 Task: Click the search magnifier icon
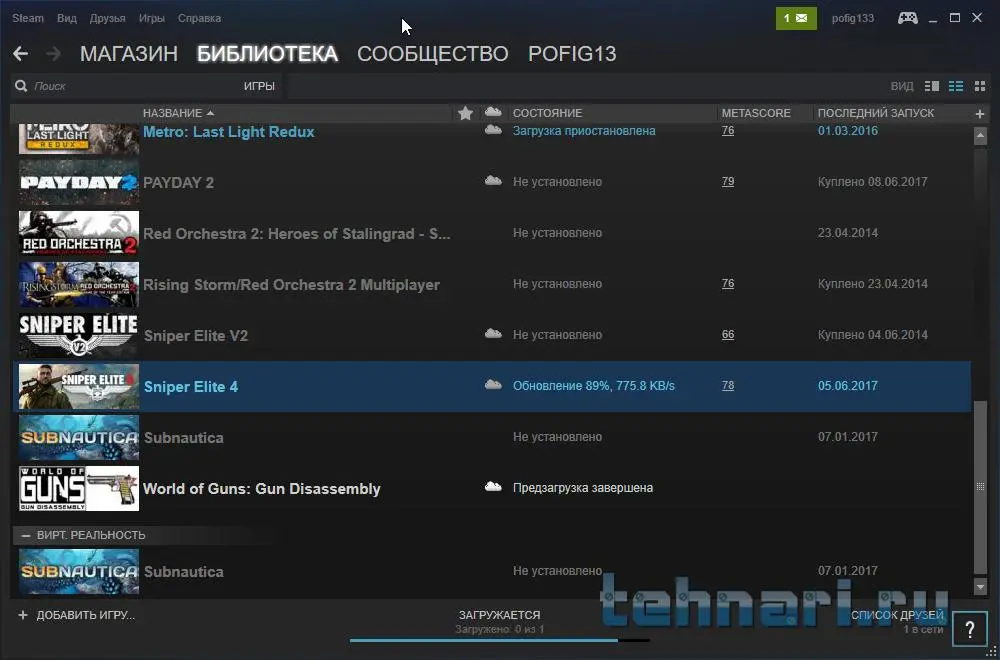[21, 85]
